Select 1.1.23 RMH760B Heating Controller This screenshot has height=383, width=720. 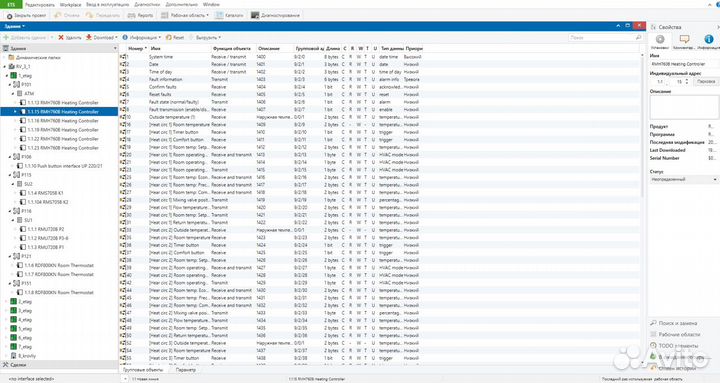(x=63, y=148)
